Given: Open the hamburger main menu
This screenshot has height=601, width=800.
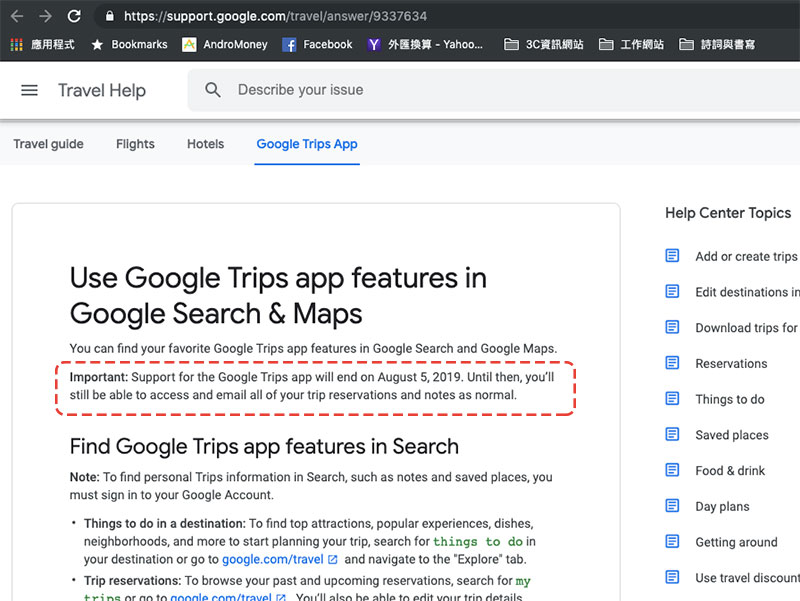Looking at the screenshot, I should [29, 90].
